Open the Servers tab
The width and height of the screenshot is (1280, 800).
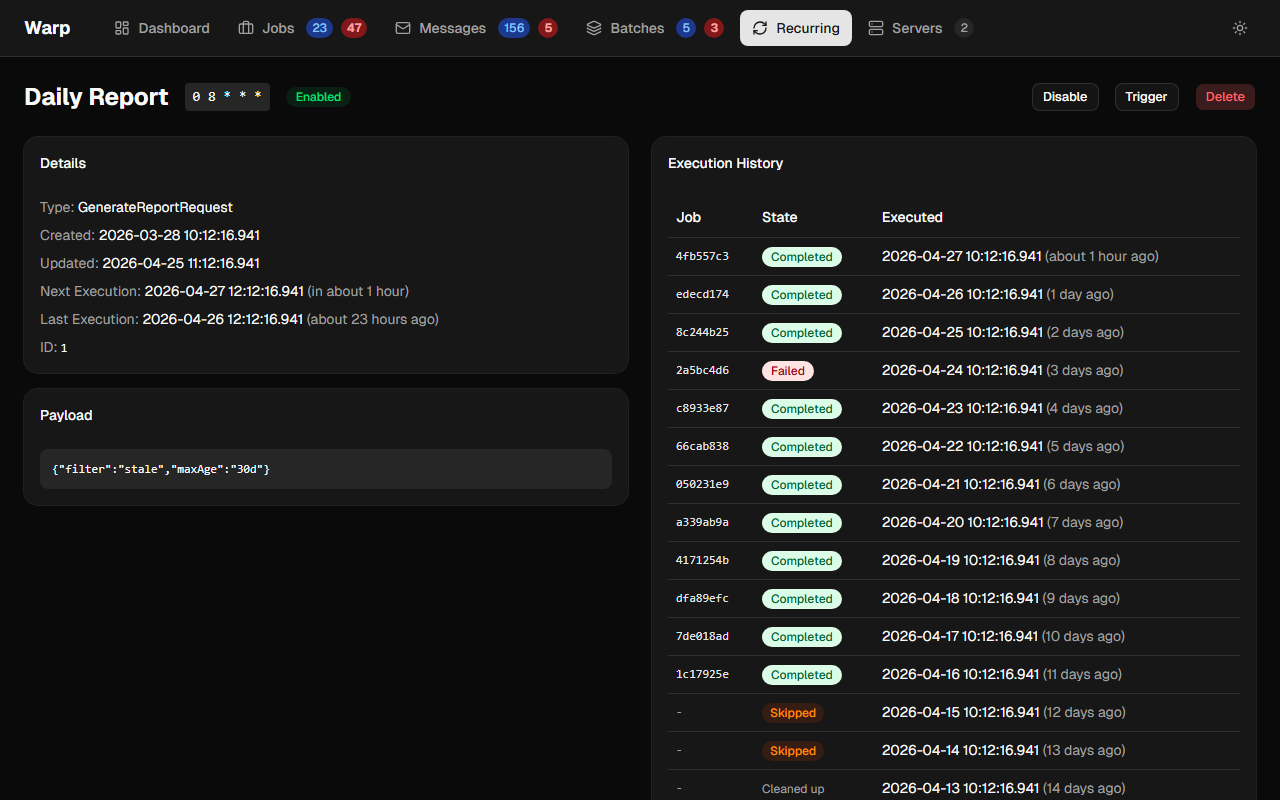[918, 28]
